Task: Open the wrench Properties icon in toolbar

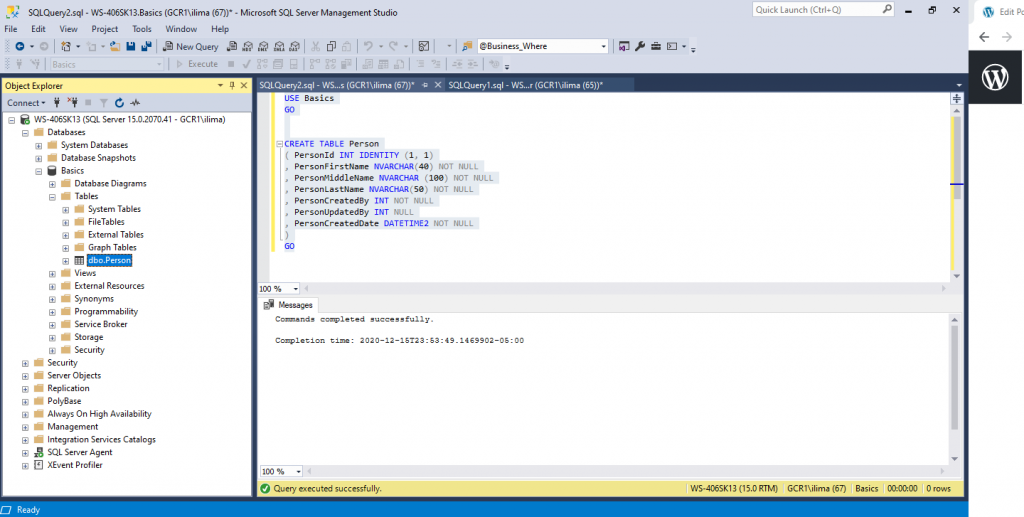Action: tap(640, 46)
